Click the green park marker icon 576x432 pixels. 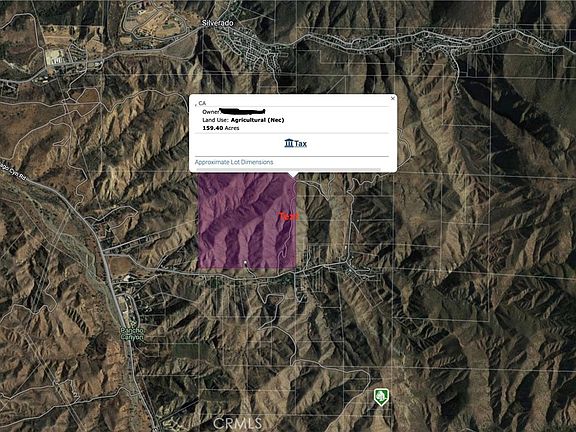pos(381,397)
